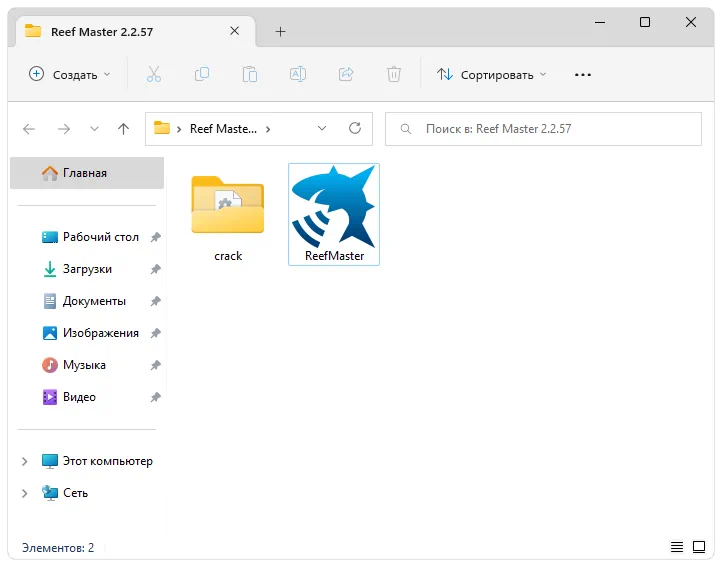
Task: Add a new tab with plus button
Action: [280, 31]
